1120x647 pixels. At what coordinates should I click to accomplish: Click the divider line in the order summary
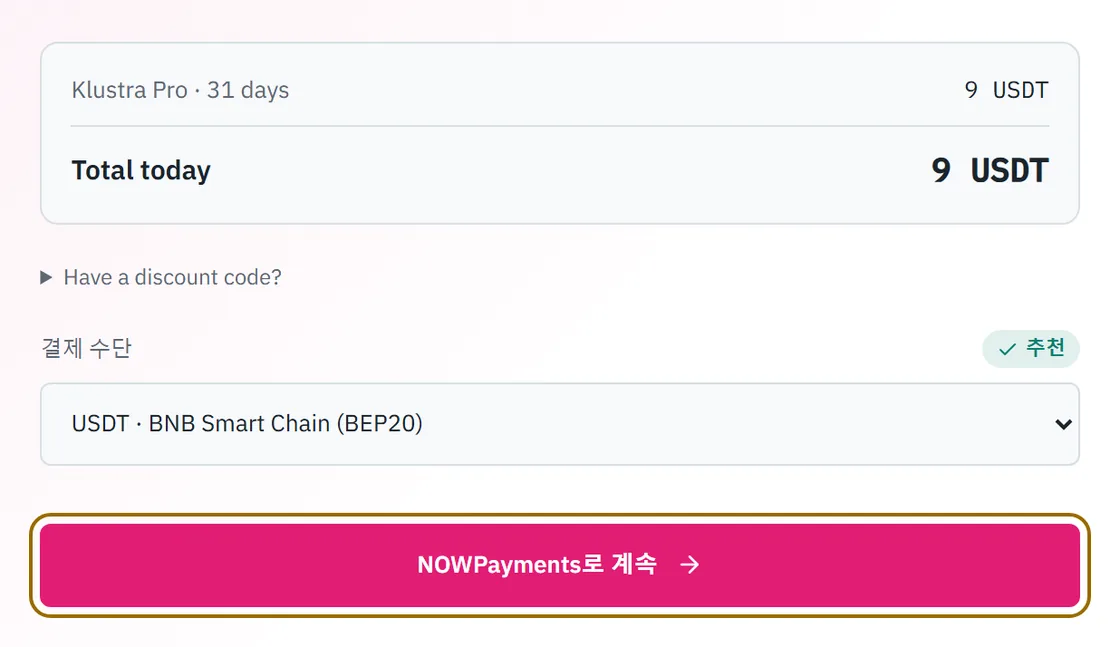pyautogui.click(x=560, y=126)
